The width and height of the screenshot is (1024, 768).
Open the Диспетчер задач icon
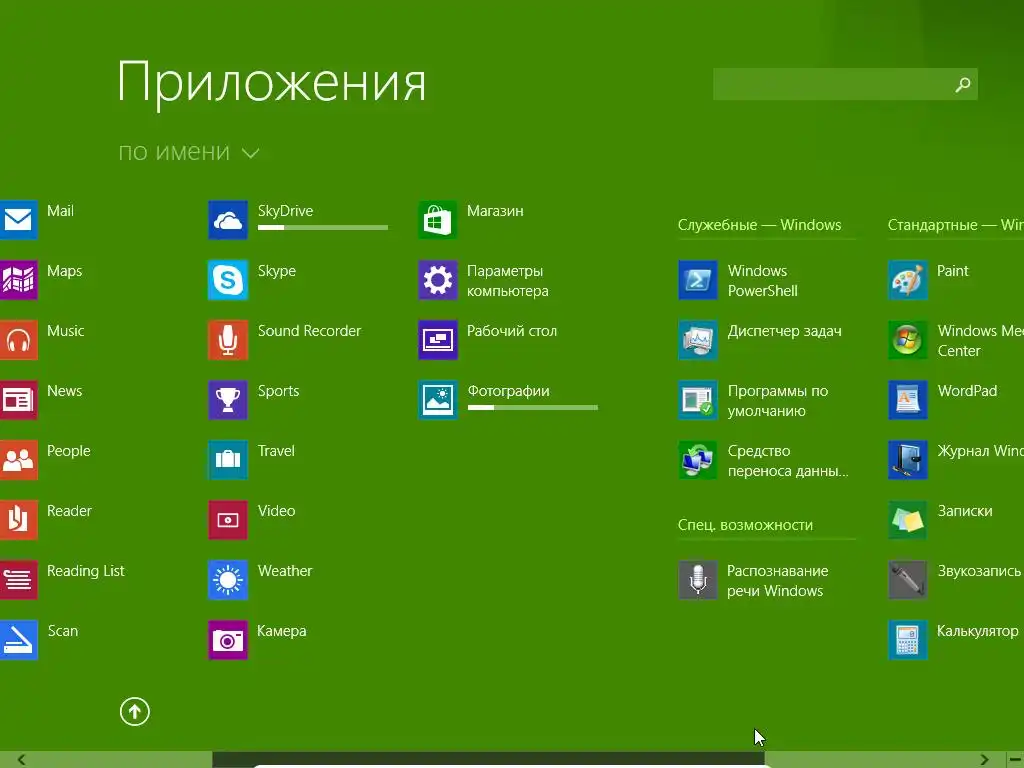(698, 340)
